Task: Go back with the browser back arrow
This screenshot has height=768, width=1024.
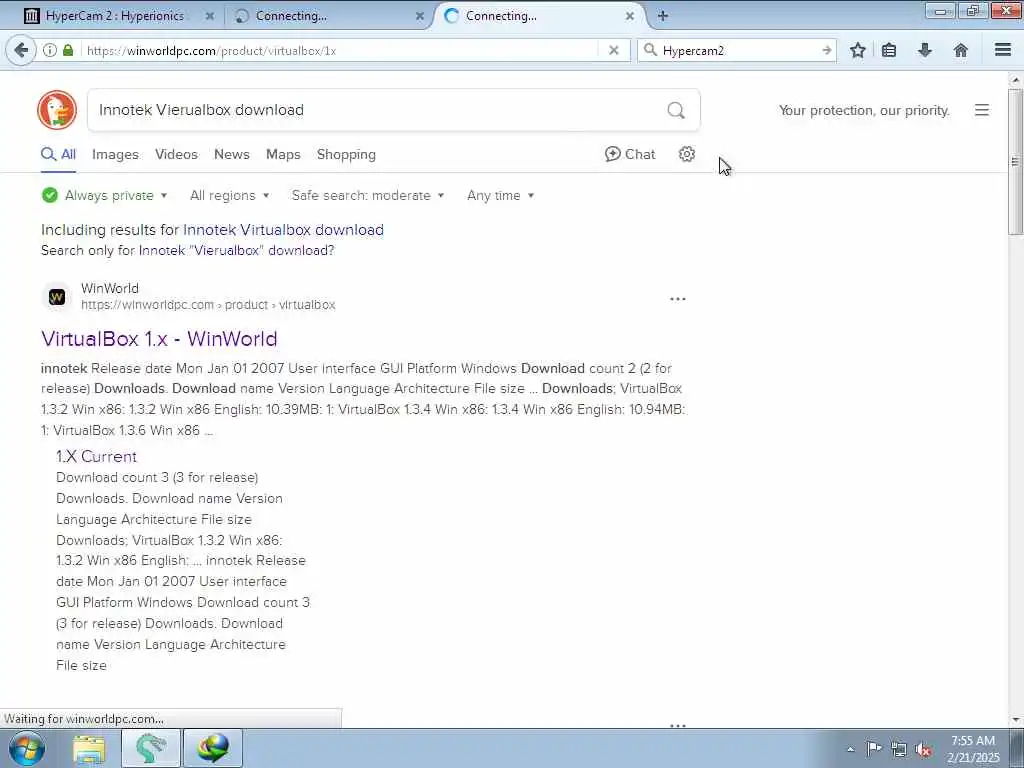Action: coord(21,50)
